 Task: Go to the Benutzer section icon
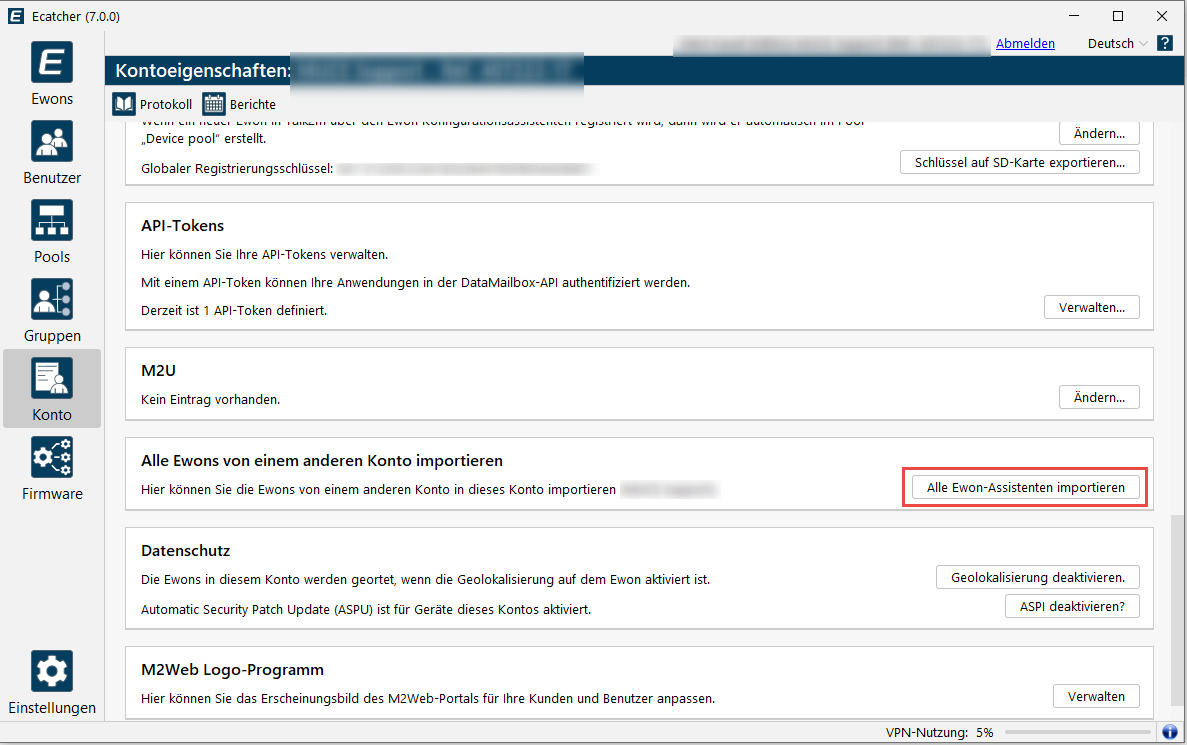pos(52,142)
